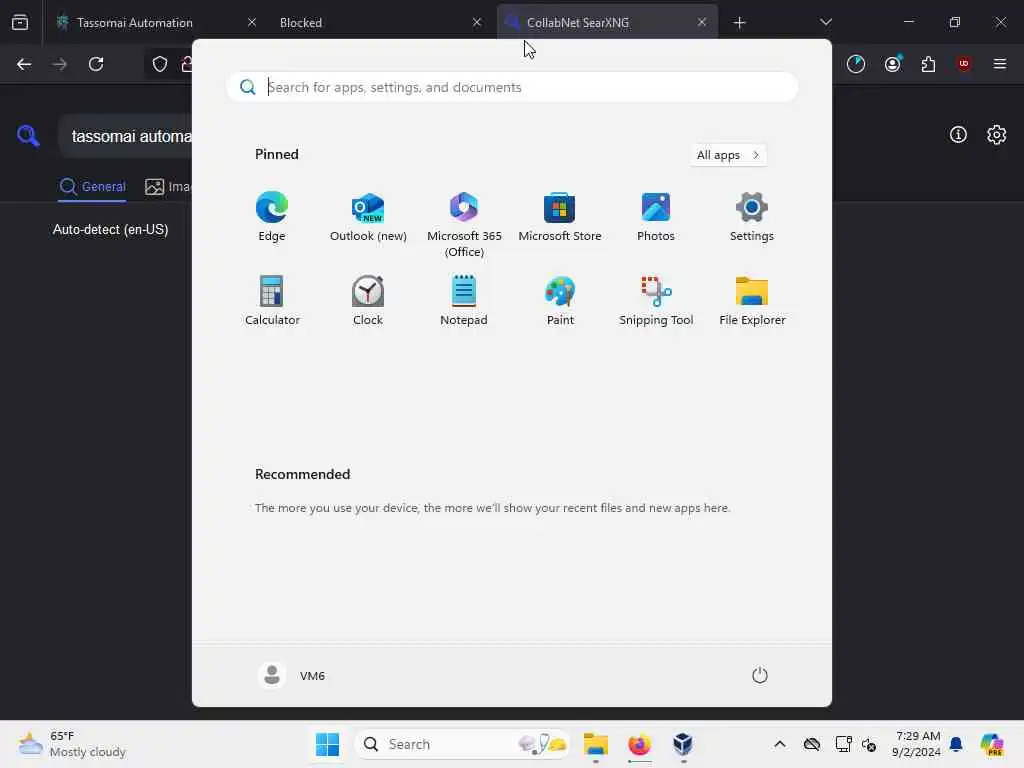Close the CollabNet SearXNG tab
Viewport: 1024px width, 768px height.
pos(702,22)
